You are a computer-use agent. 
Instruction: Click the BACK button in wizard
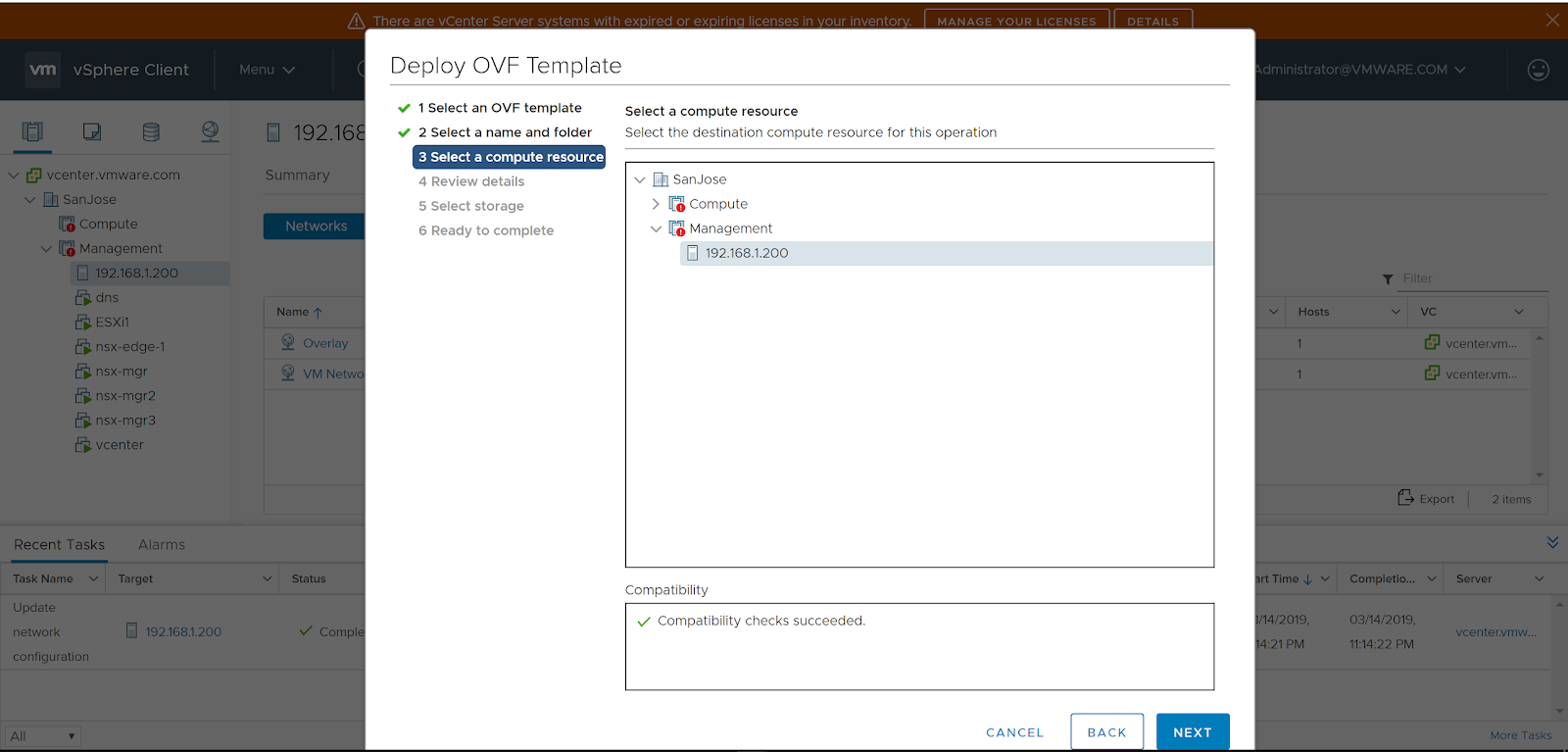tap(1106, 732)
